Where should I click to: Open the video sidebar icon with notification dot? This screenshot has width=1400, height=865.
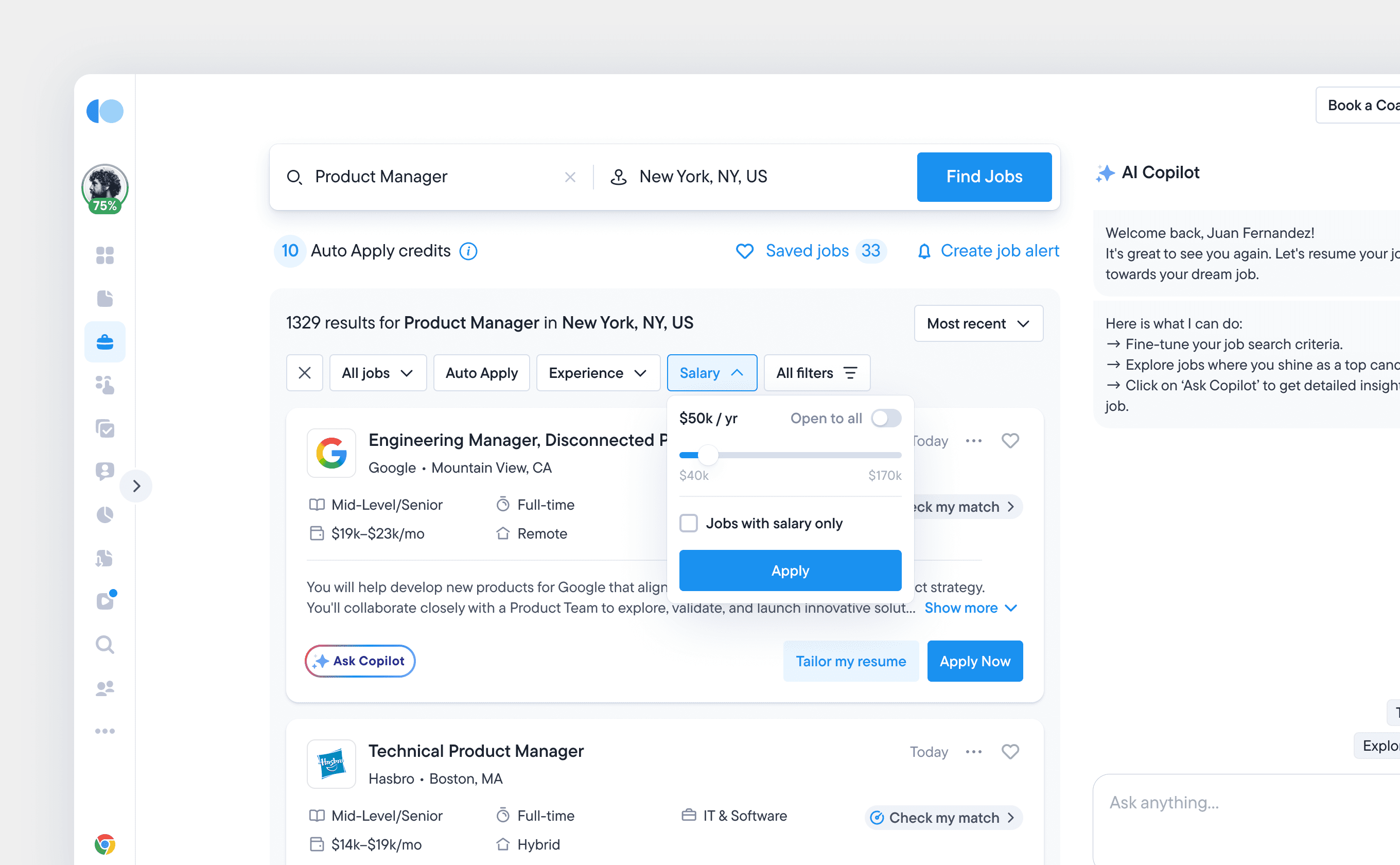[x=106, y=600]
